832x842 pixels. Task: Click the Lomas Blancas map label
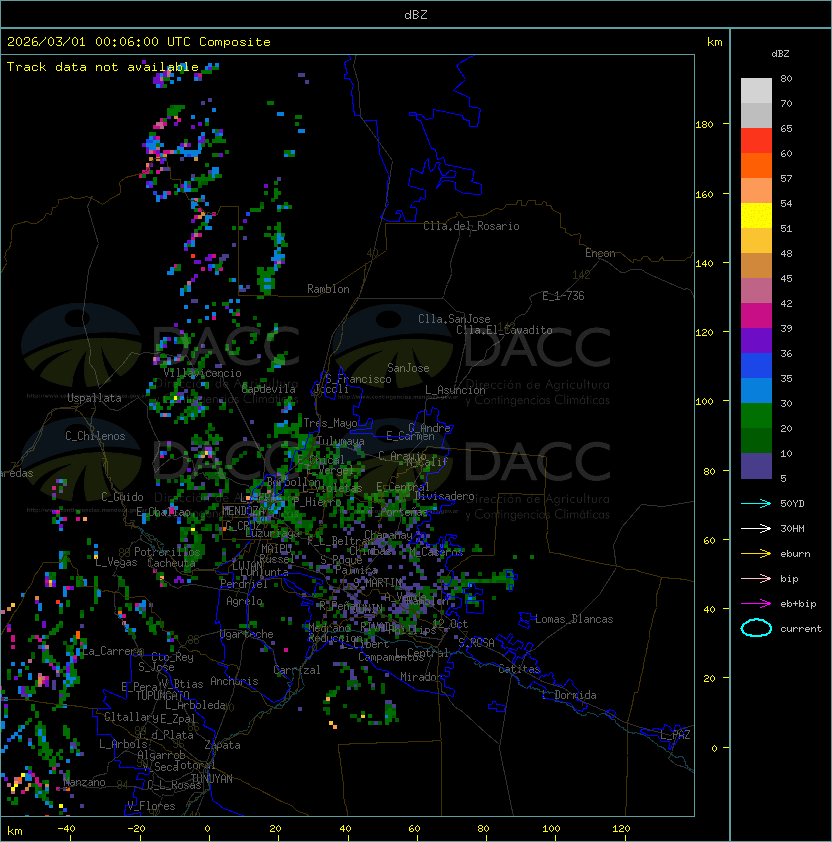[574, 619]
